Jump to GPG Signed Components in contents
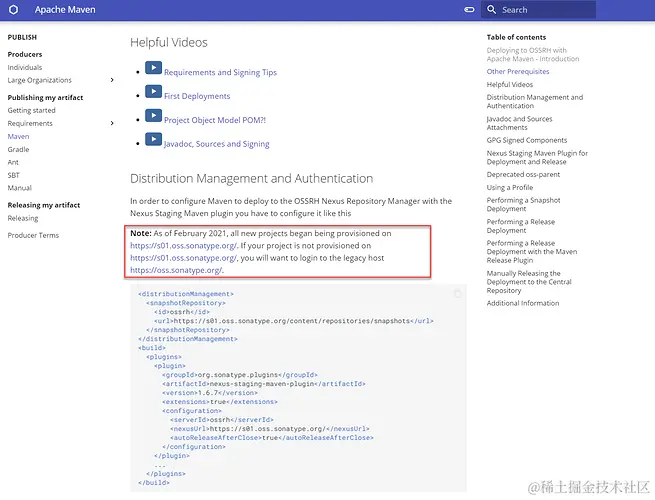This screenshot has width=655, height=500. (527, 140)
